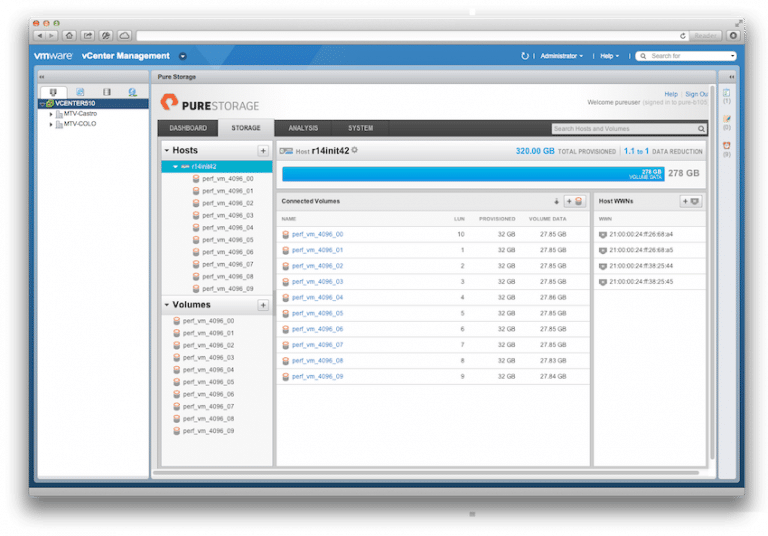The image size is (768, 536).
Task: Collapse the Hosts section
Action: [x=167, y=150]
